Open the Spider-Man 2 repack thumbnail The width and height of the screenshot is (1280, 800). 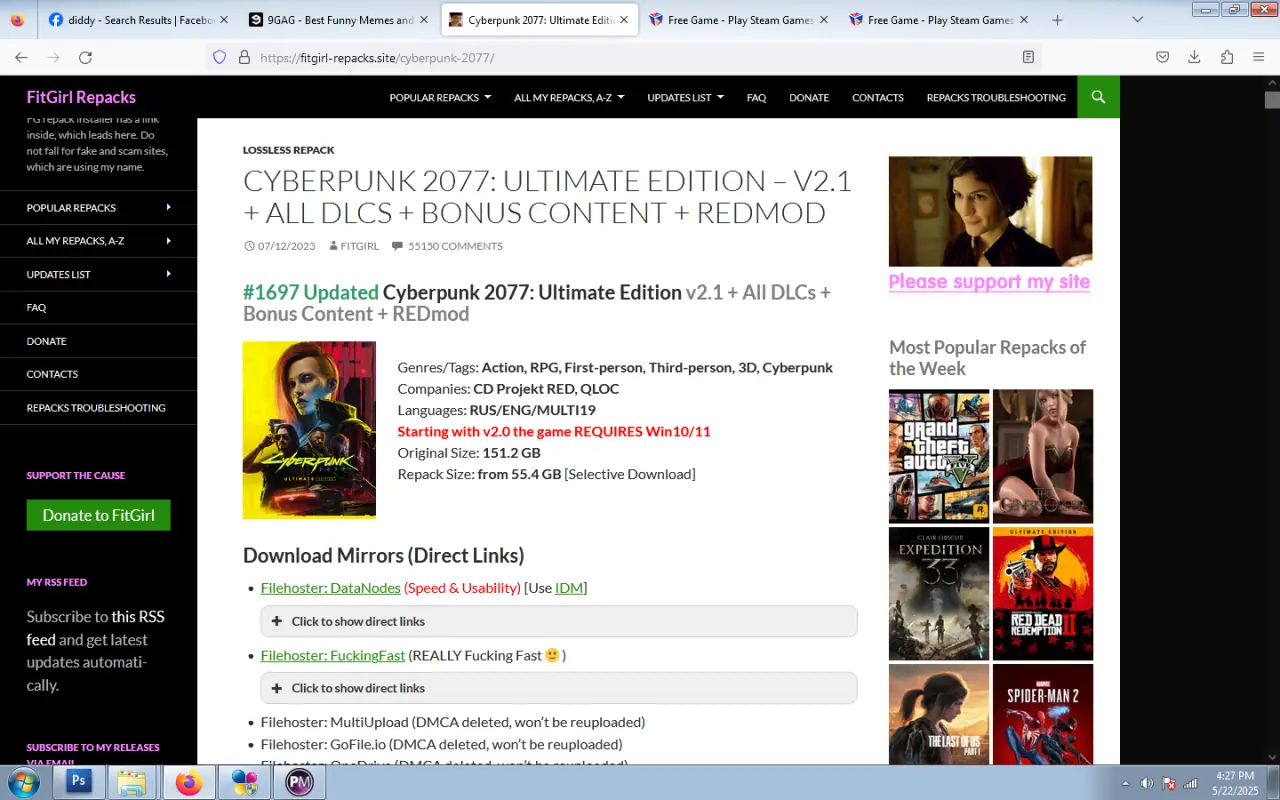(1043, 715)
